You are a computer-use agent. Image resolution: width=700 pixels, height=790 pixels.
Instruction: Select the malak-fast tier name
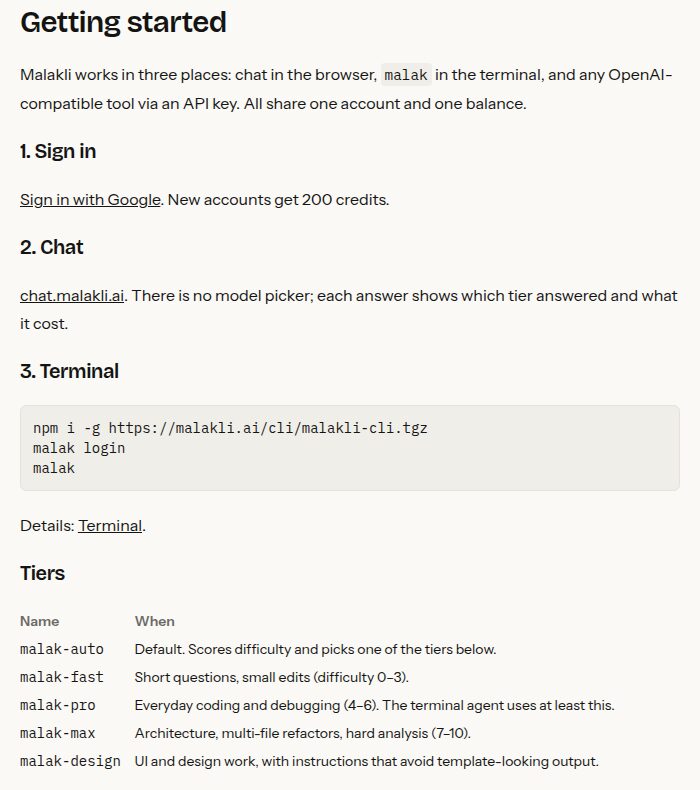pos(62,677)
